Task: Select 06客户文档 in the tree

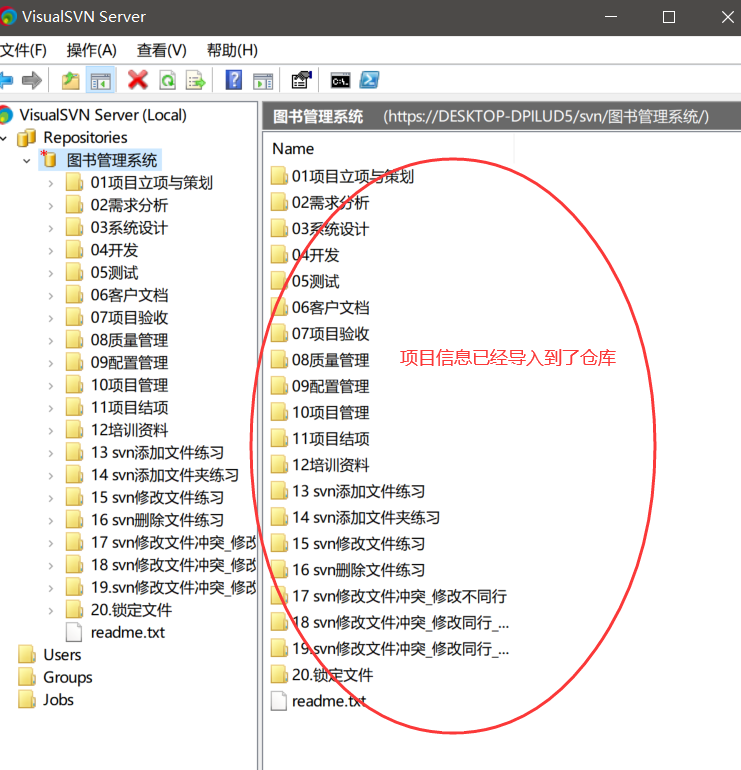Action: point(129,295)
